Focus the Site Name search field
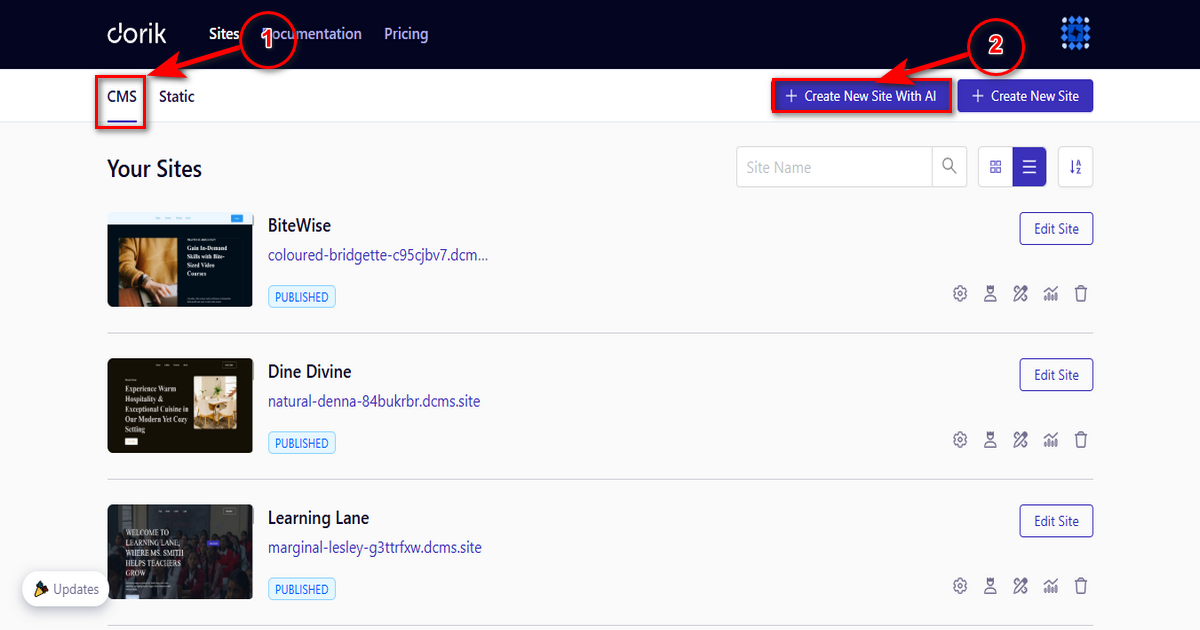Viewport: 1200px width, 630px height. click(x=834, y=167)
